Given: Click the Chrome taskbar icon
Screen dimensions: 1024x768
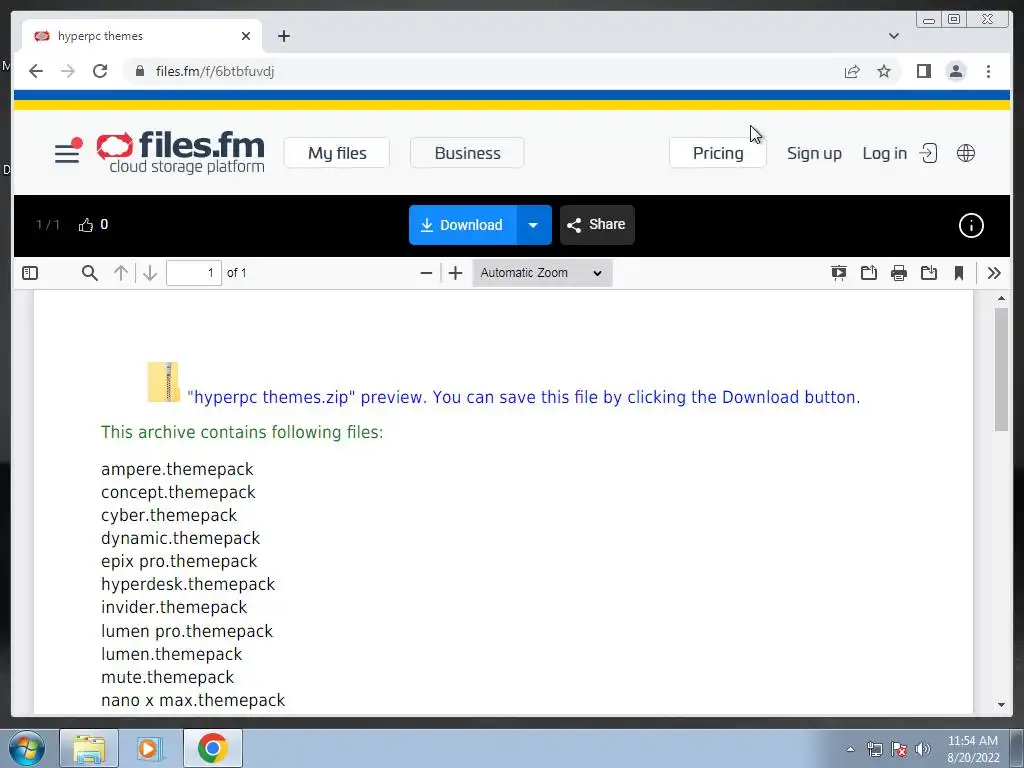Looking at the screenshot, I should tap(212, 748).
